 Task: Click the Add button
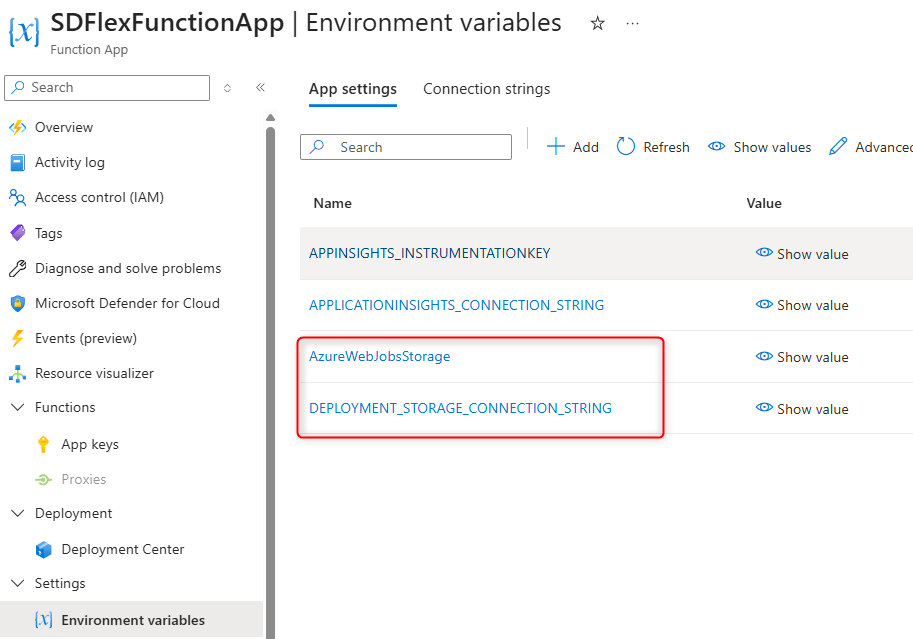[x=573, y=147]
